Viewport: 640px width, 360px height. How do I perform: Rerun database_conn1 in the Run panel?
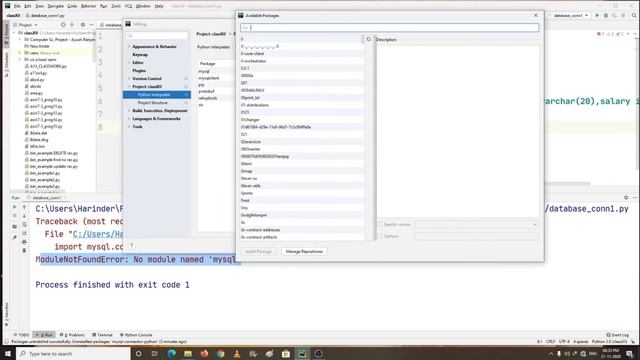click(15, 207)
